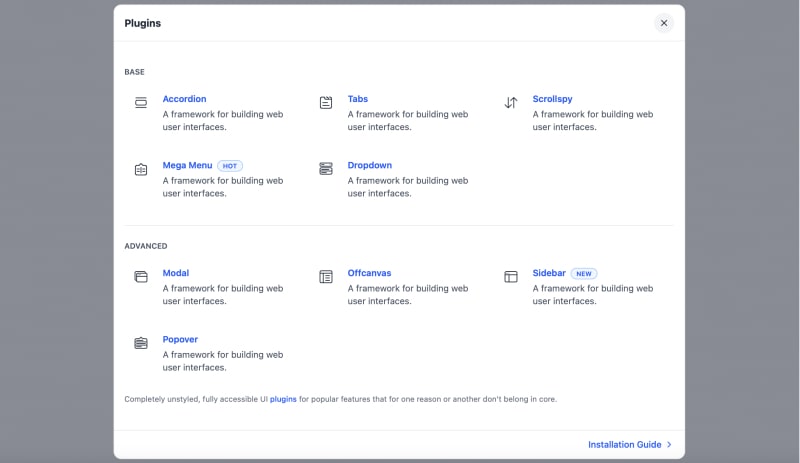The height and width of the screenshot is (463, 800).
Task: Open the Accordion plugin link
Action: tap(184, 99)
